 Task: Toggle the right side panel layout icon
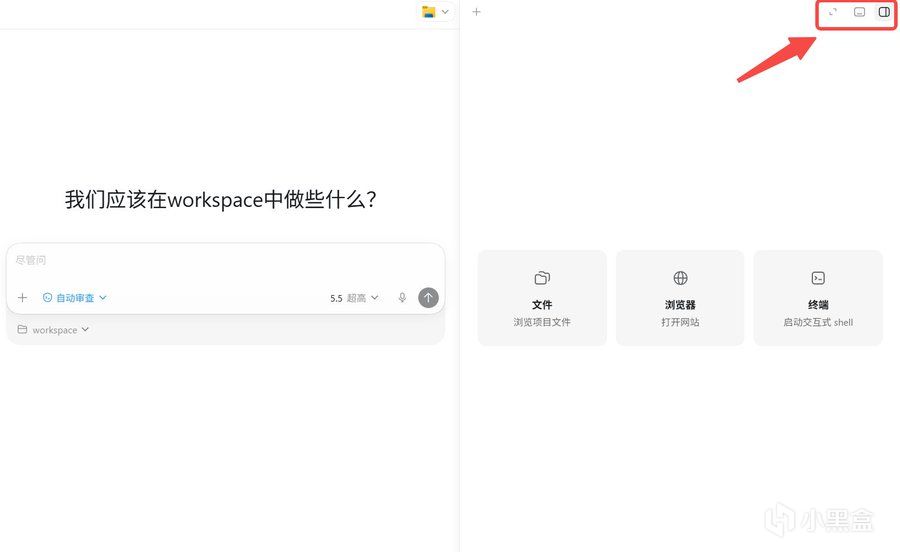tap(885, 11)
